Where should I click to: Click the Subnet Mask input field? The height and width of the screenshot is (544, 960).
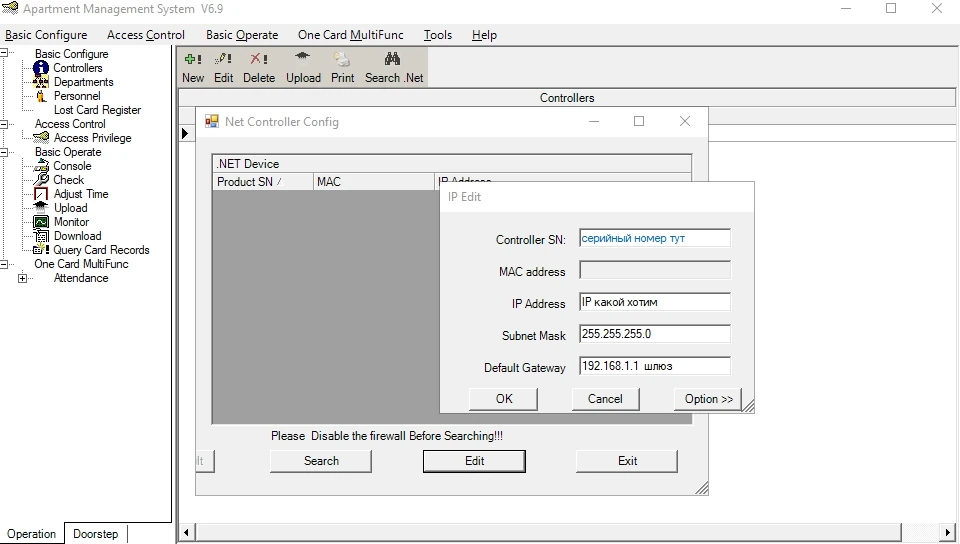pyautogui.click(x=654, y=334)
